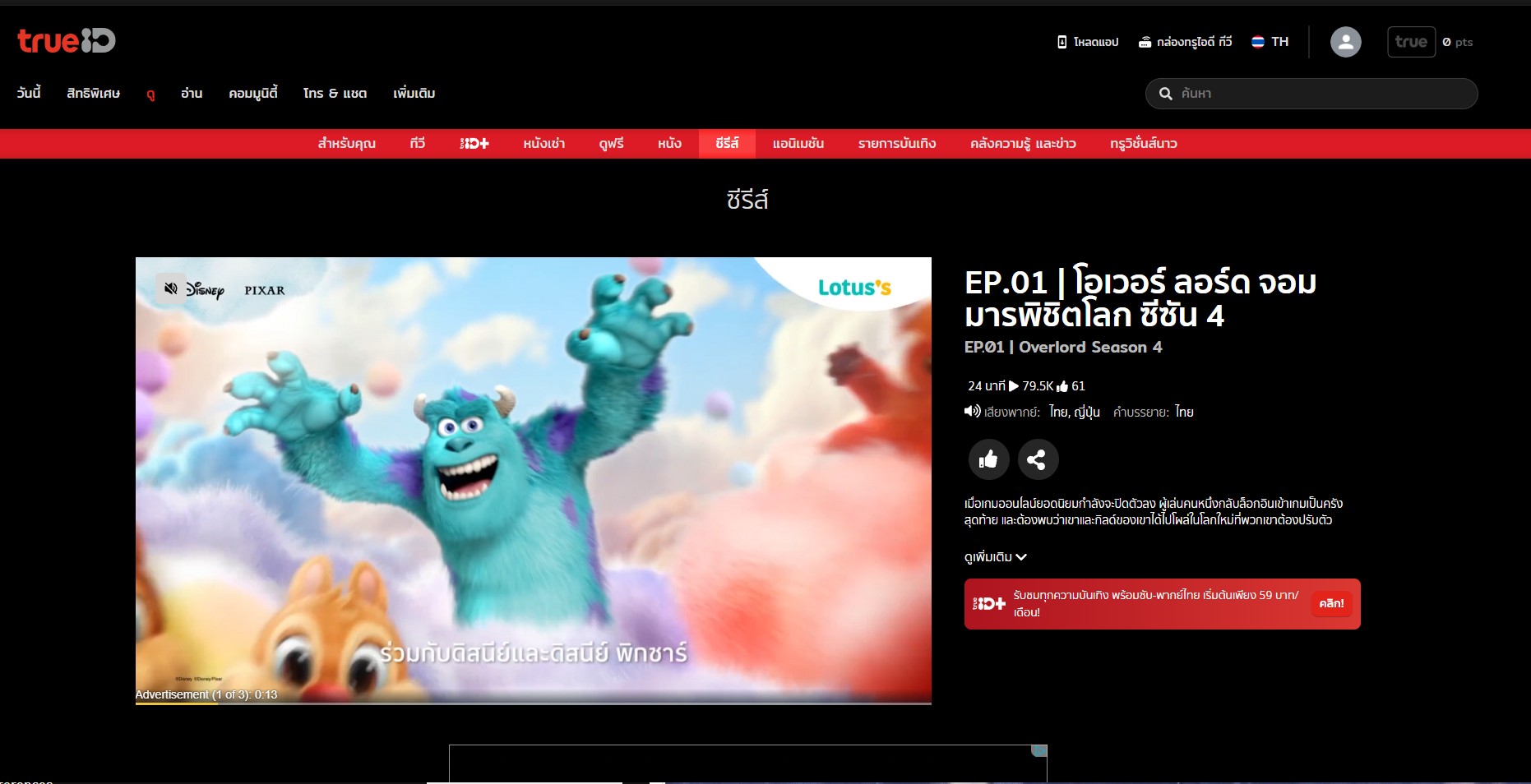Click the search magnifier icon
The height and width of the screenshot is (784, 1531).
click(x=1166, y=94)
